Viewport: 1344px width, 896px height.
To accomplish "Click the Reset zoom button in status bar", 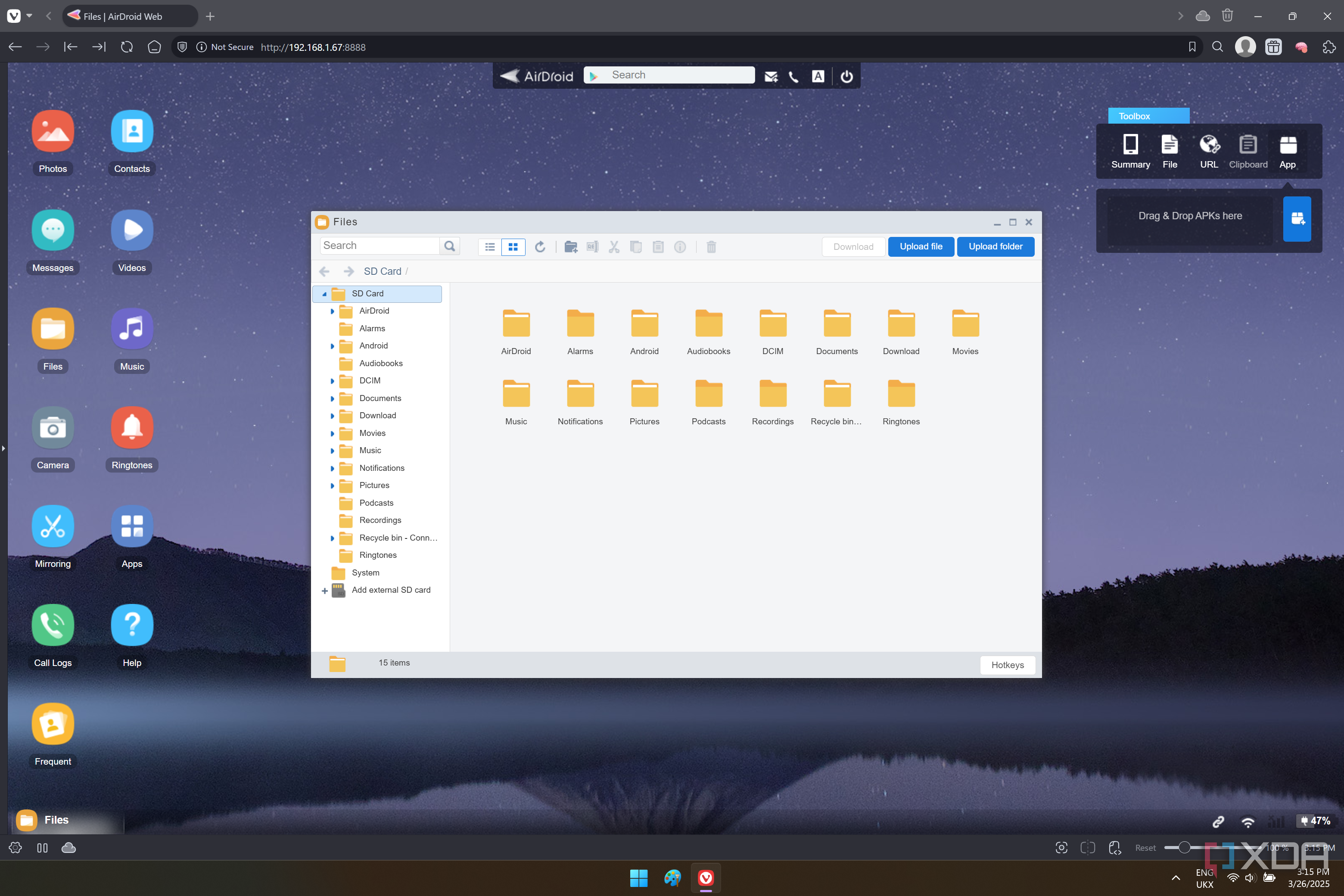I will (x=1145, y=848).
